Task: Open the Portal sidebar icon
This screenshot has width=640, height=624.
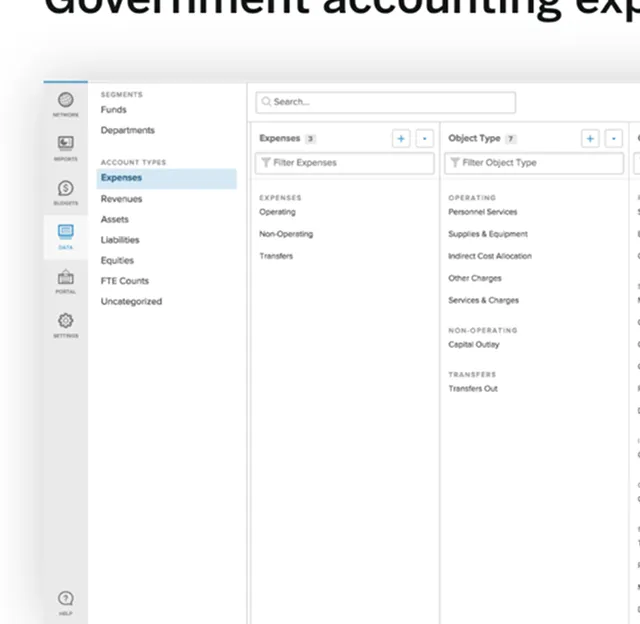Action: (66, 277)
